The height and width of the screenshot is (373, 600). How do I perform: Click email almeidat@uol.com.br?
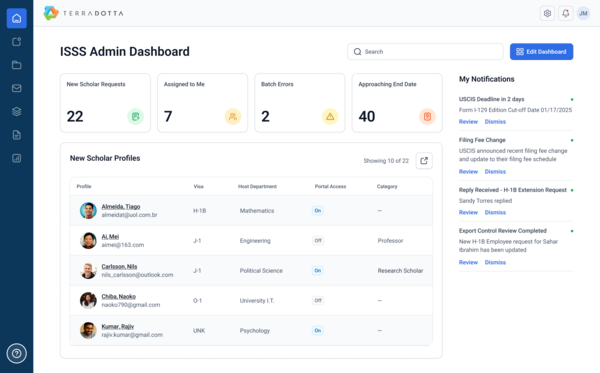coord(129,215)
